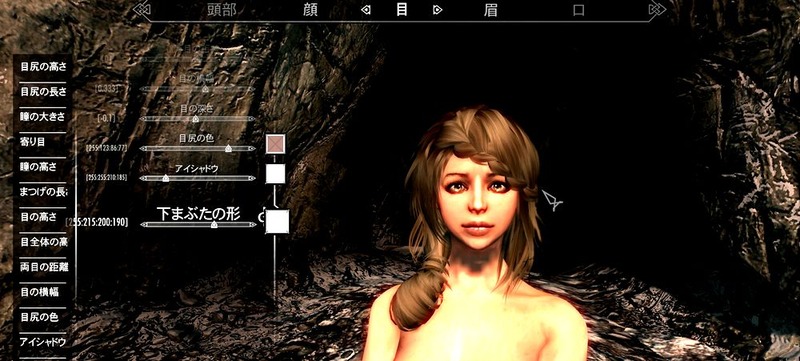Viewport: 800px width, 361px height.
Task: Click the アイシャドウ slider handle
Action: click(165, 178)
